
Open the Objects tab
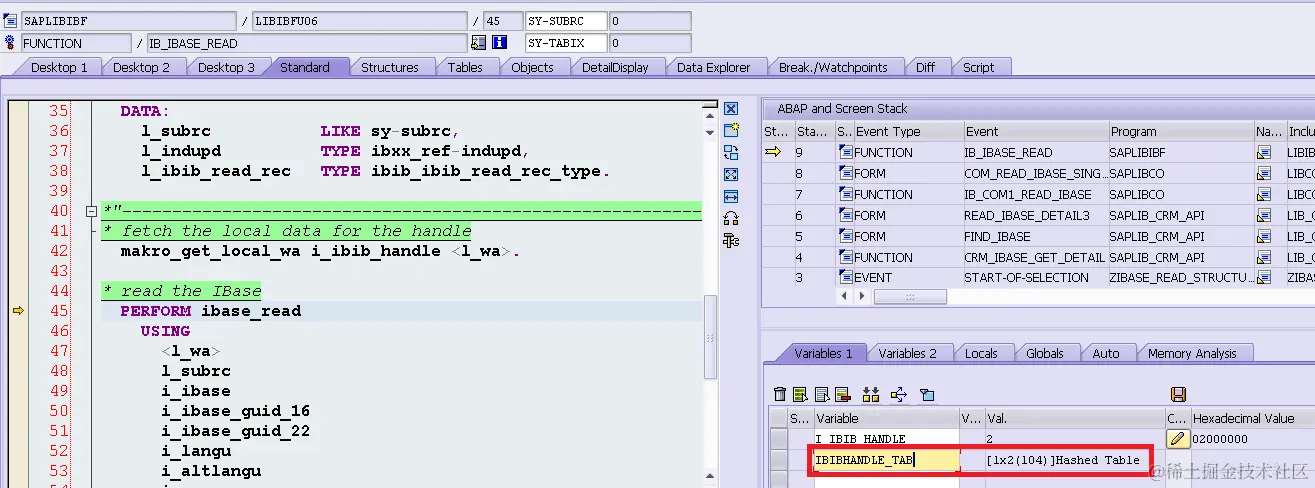(x=532, y=67)
